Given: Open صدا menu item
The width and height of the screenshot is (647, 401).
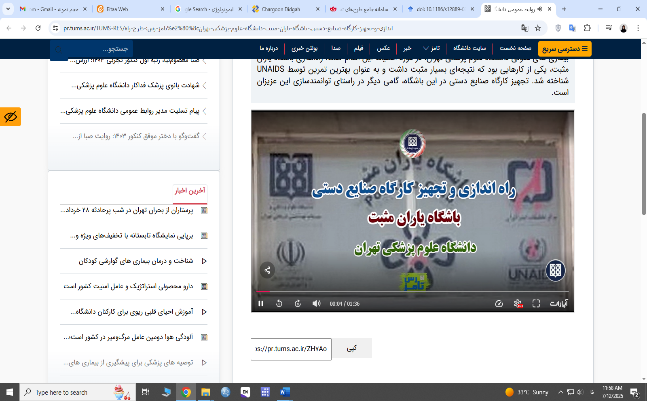Looking at the screenshot, I should pos(336,48).
